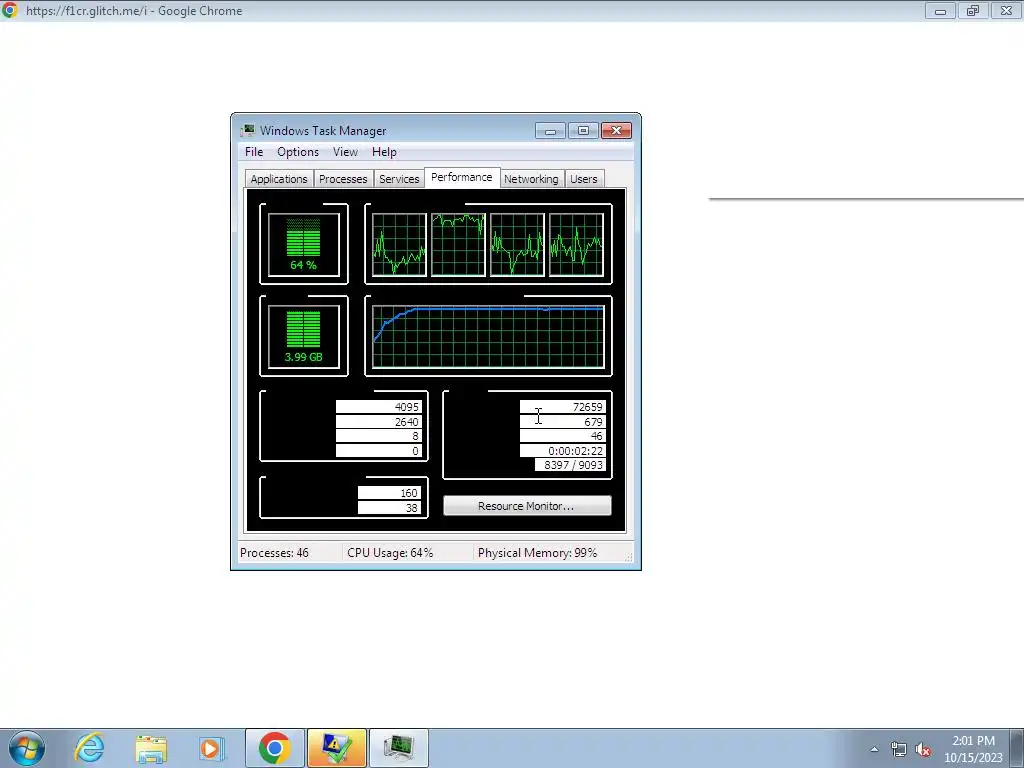The width and height of the screenshot is (1024, 768).
Task: Switch to the Applications tab
Action: (x=279, y=179)
